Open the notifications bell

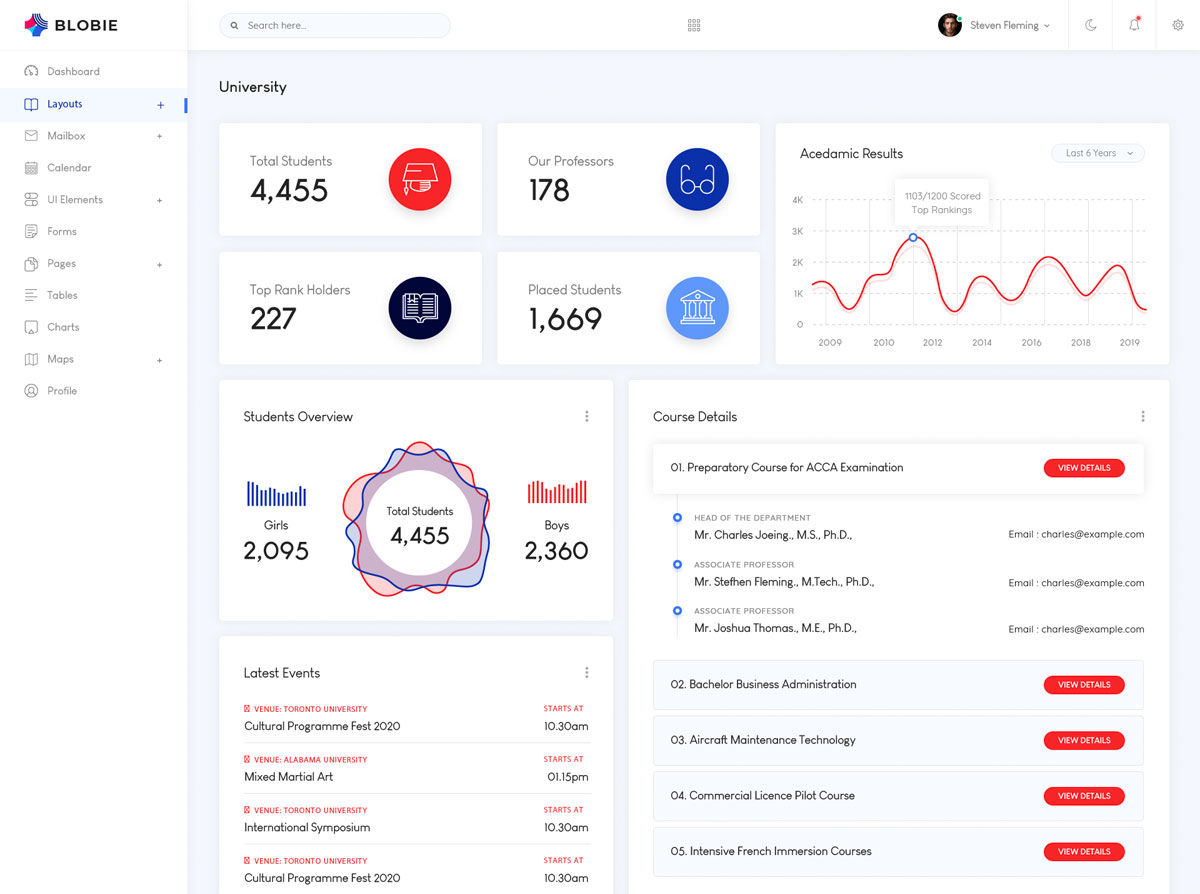[1134, 25]
